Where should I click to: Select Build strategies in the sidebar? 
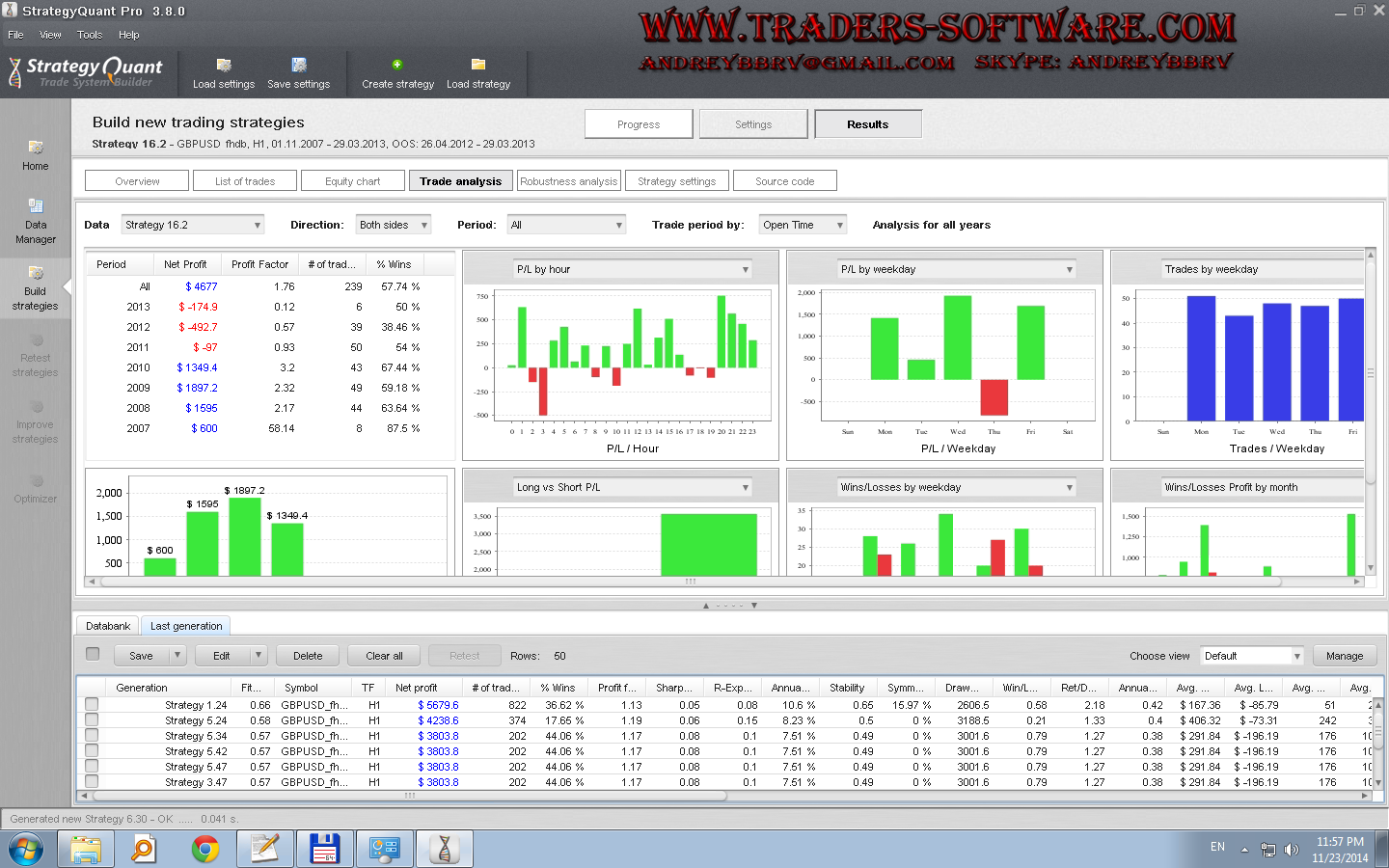coord(36,274)
